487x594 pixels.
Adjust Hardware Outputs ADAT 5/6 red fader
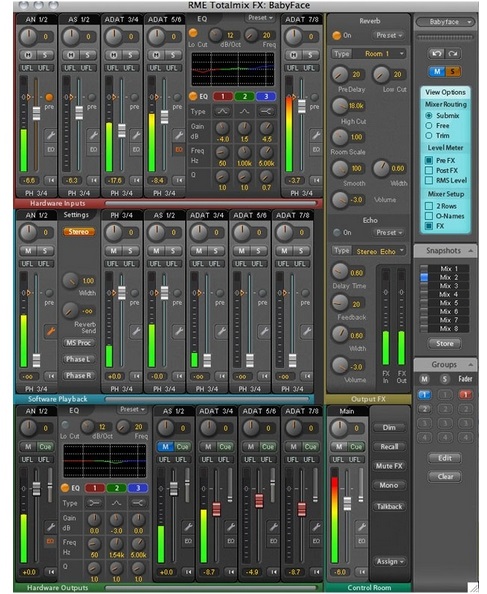[259, 501]
